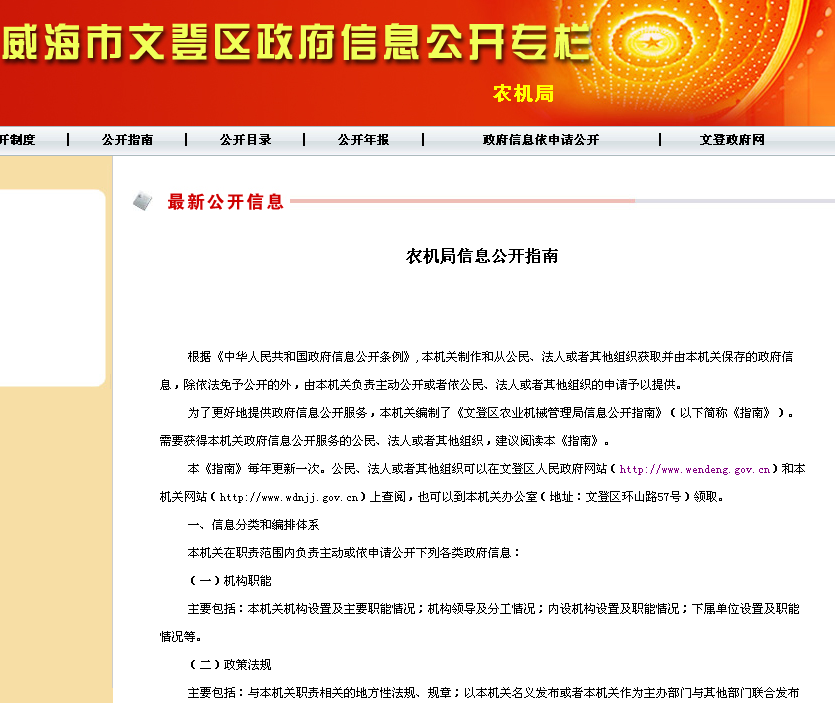Open the 政府信息依申请公开 navigation item
The image size is (835, 703).
click(538, 140)
